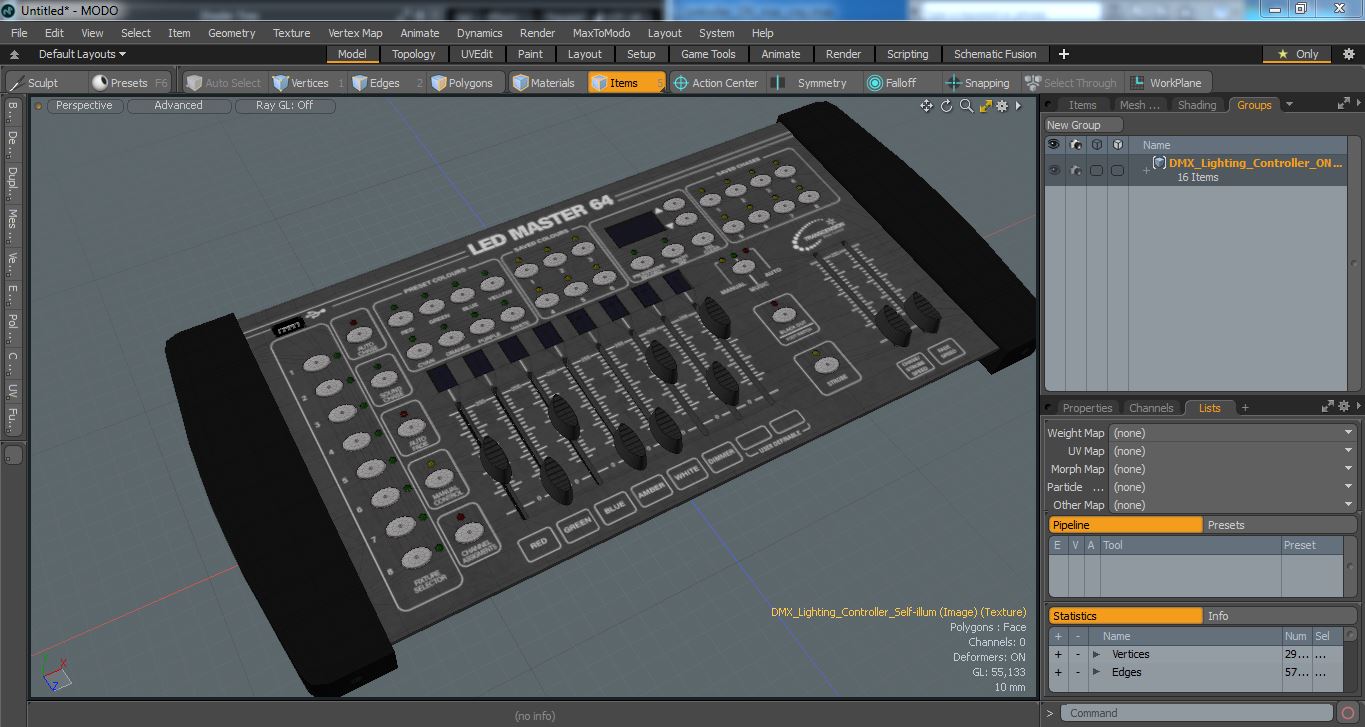Select the Pipeline button
Screen dimensions: 1365x727
coord(1125,525)
